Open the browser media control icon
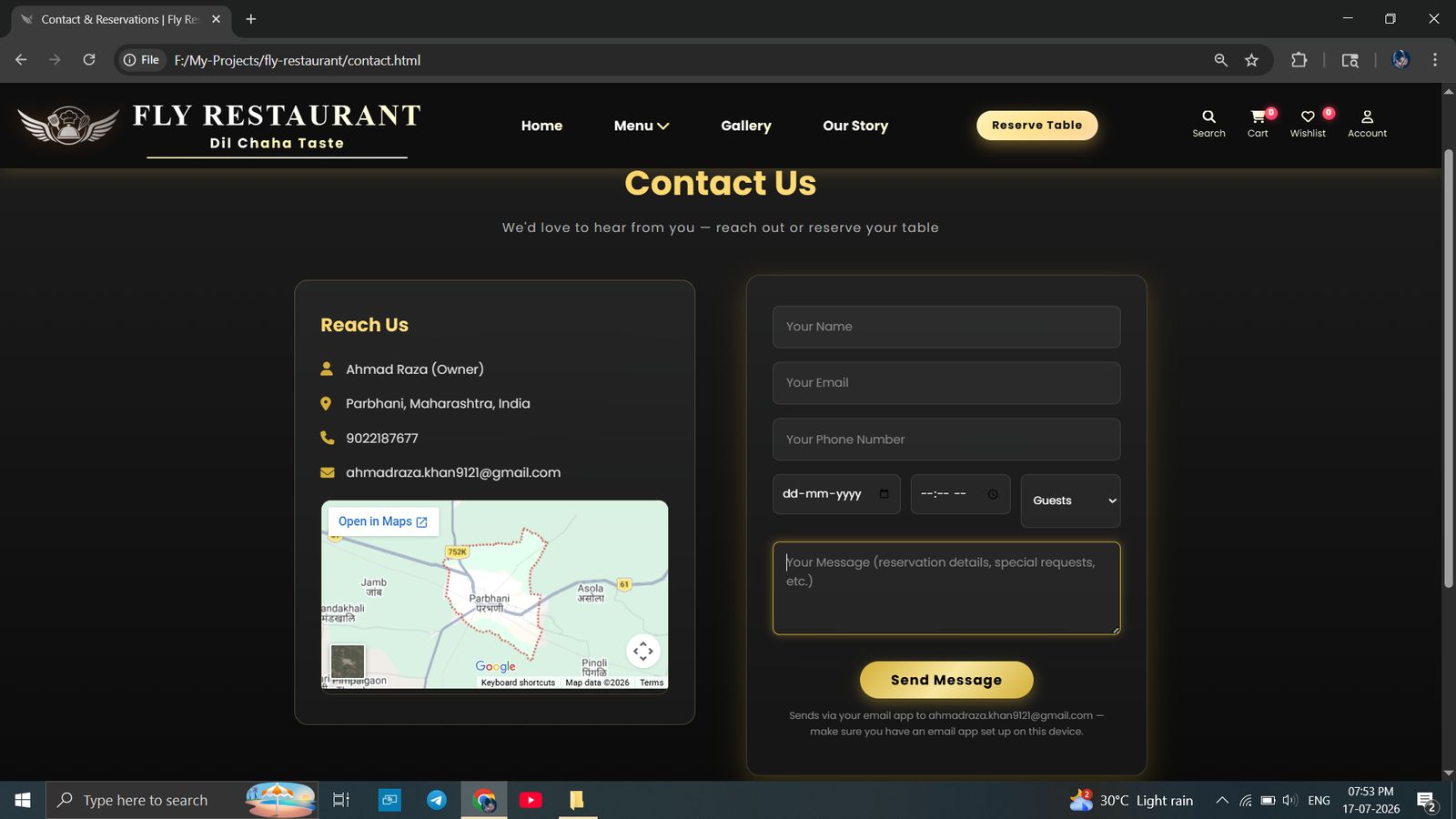Screen dimensions: 1456x819 click(x=1350, y=60)
